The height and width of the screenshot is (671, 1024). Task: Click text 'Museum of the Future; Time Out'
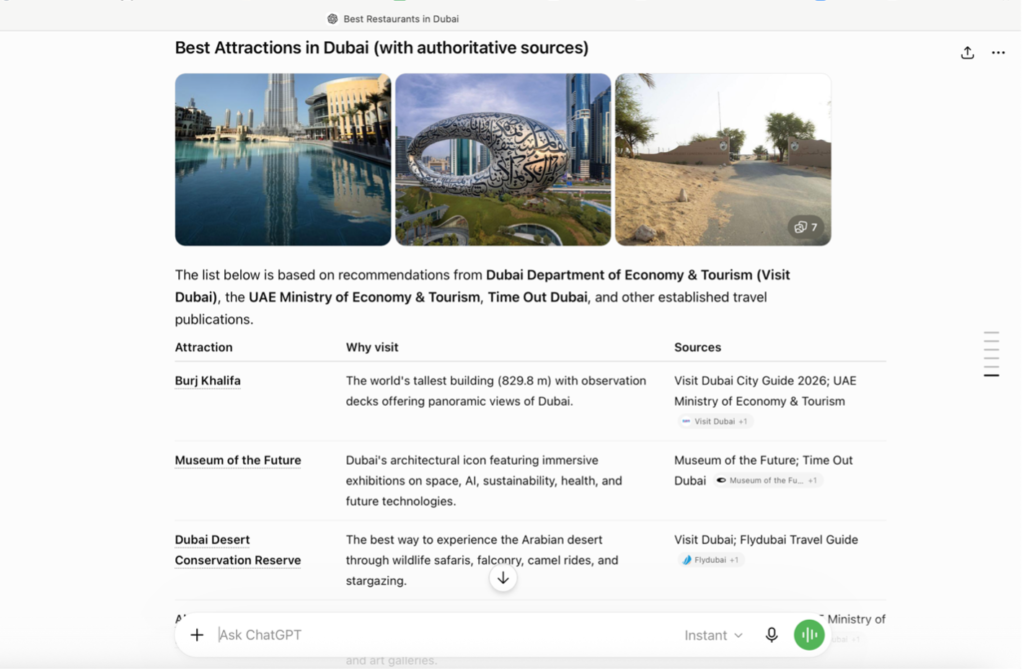click(765, 461)
